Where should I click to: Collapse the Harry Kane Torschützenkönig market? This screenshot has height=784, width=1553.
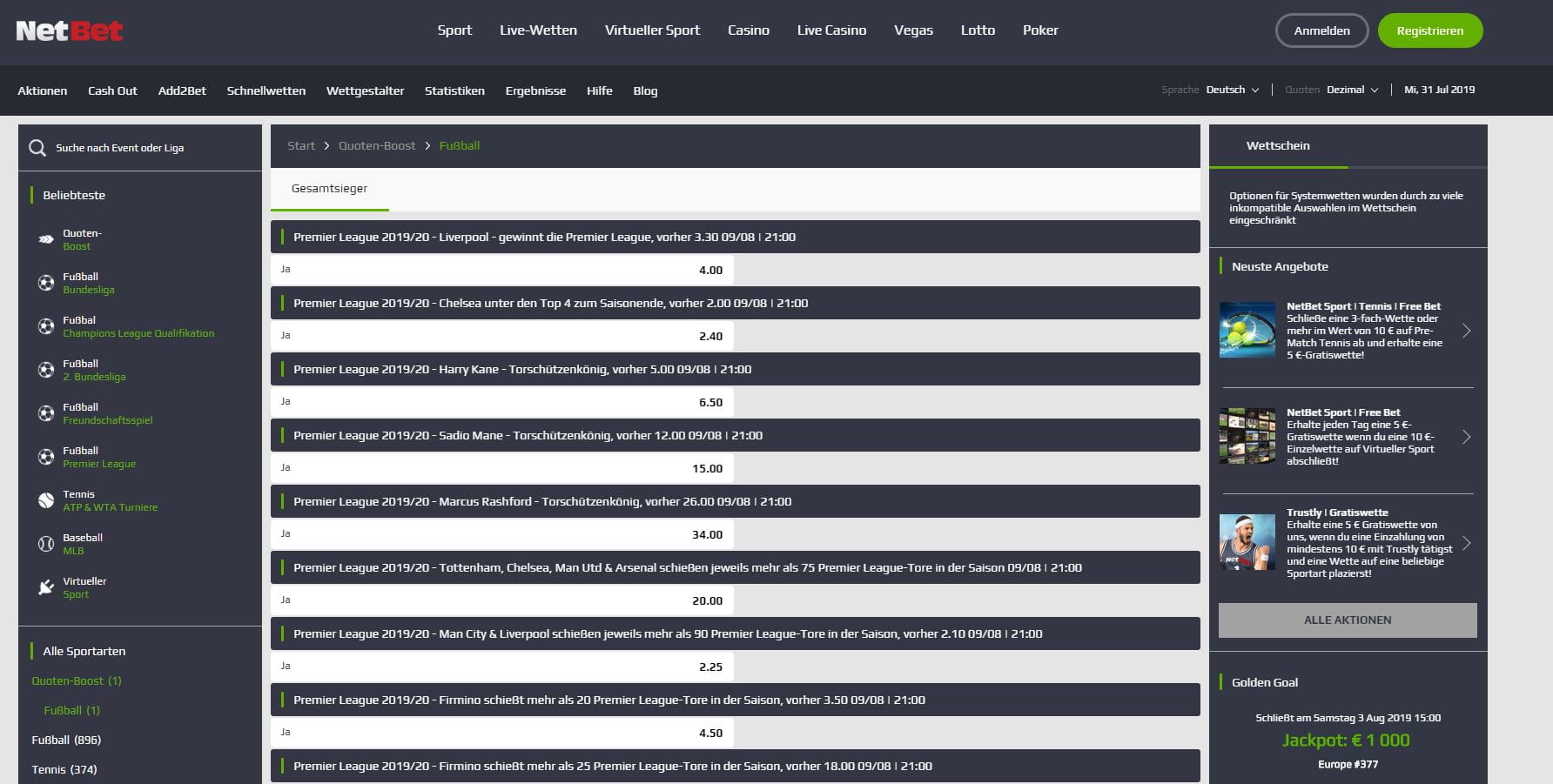coord(735,369)
